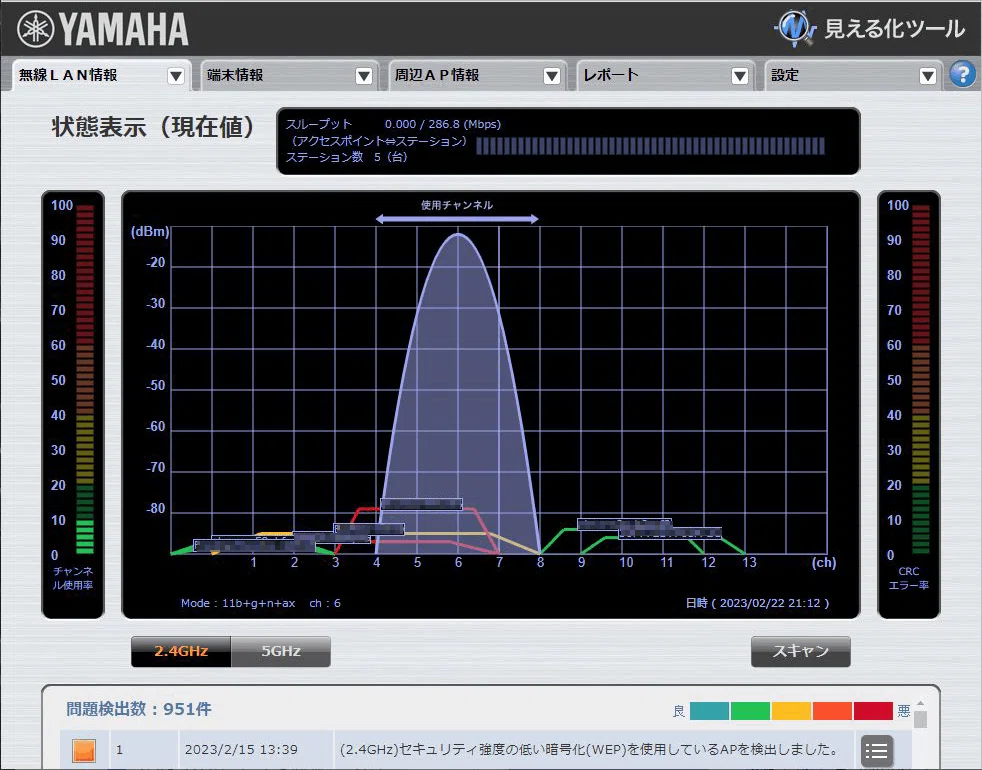Open the 端末情報 tab
The width and height of the screenshot is (982, 770).
tap(289, 75)
